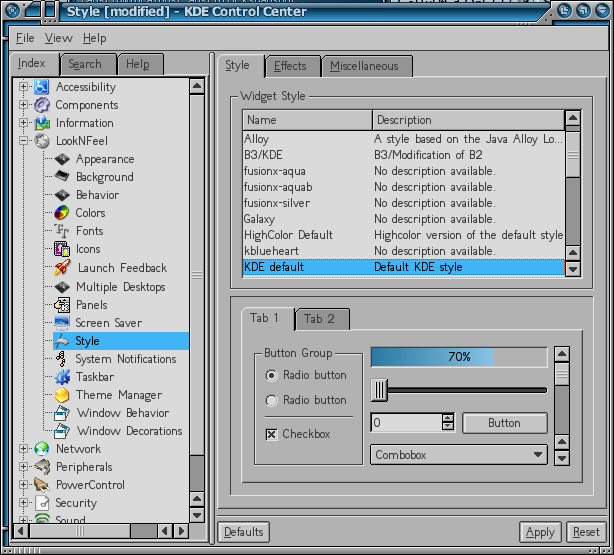
Task: Click the Description column header
Action: (x=468, y=120)
